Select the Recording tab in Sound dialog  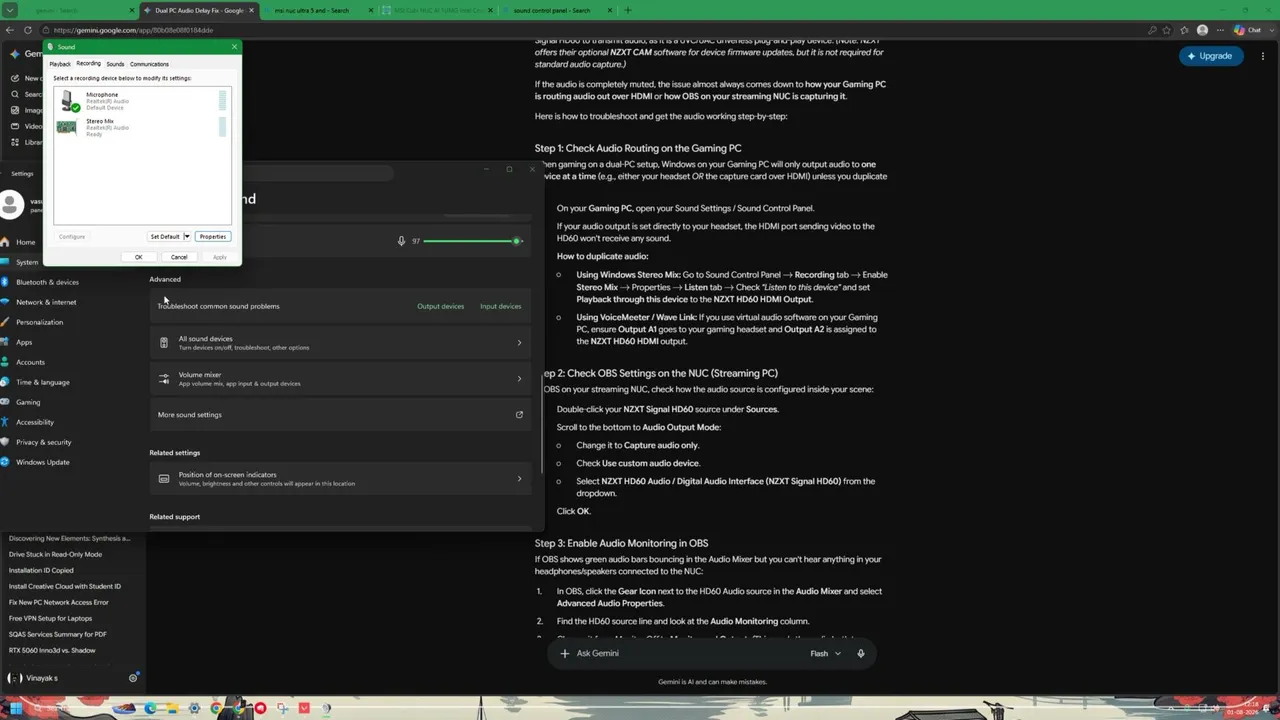[x=88, y=64]
